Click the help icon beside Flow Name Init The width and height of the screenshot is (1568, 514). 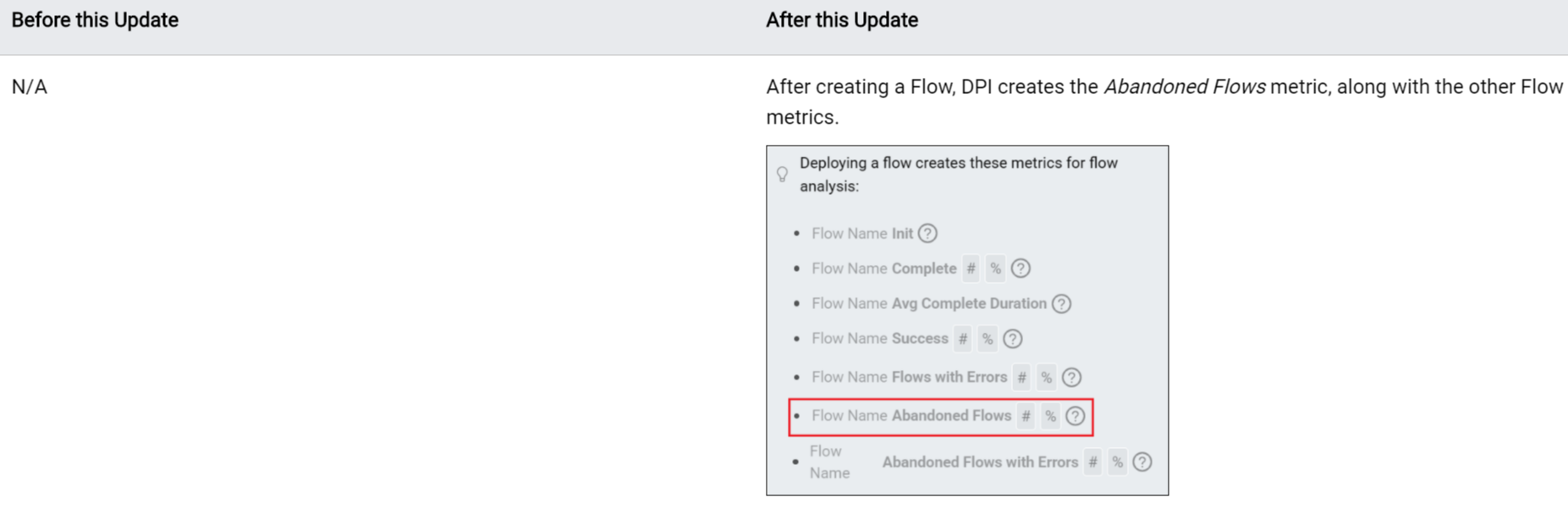927,234
